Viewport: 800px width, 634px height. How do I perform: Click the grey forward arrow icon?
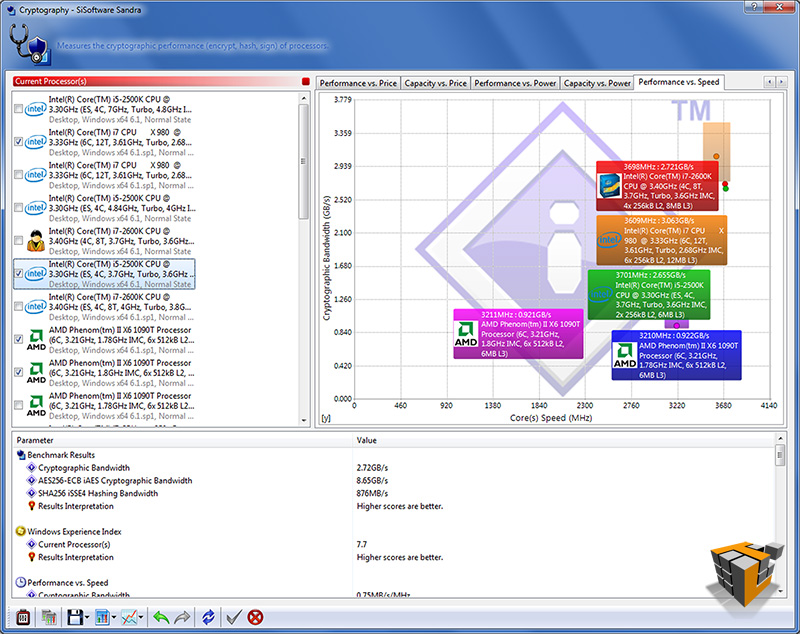182,617
